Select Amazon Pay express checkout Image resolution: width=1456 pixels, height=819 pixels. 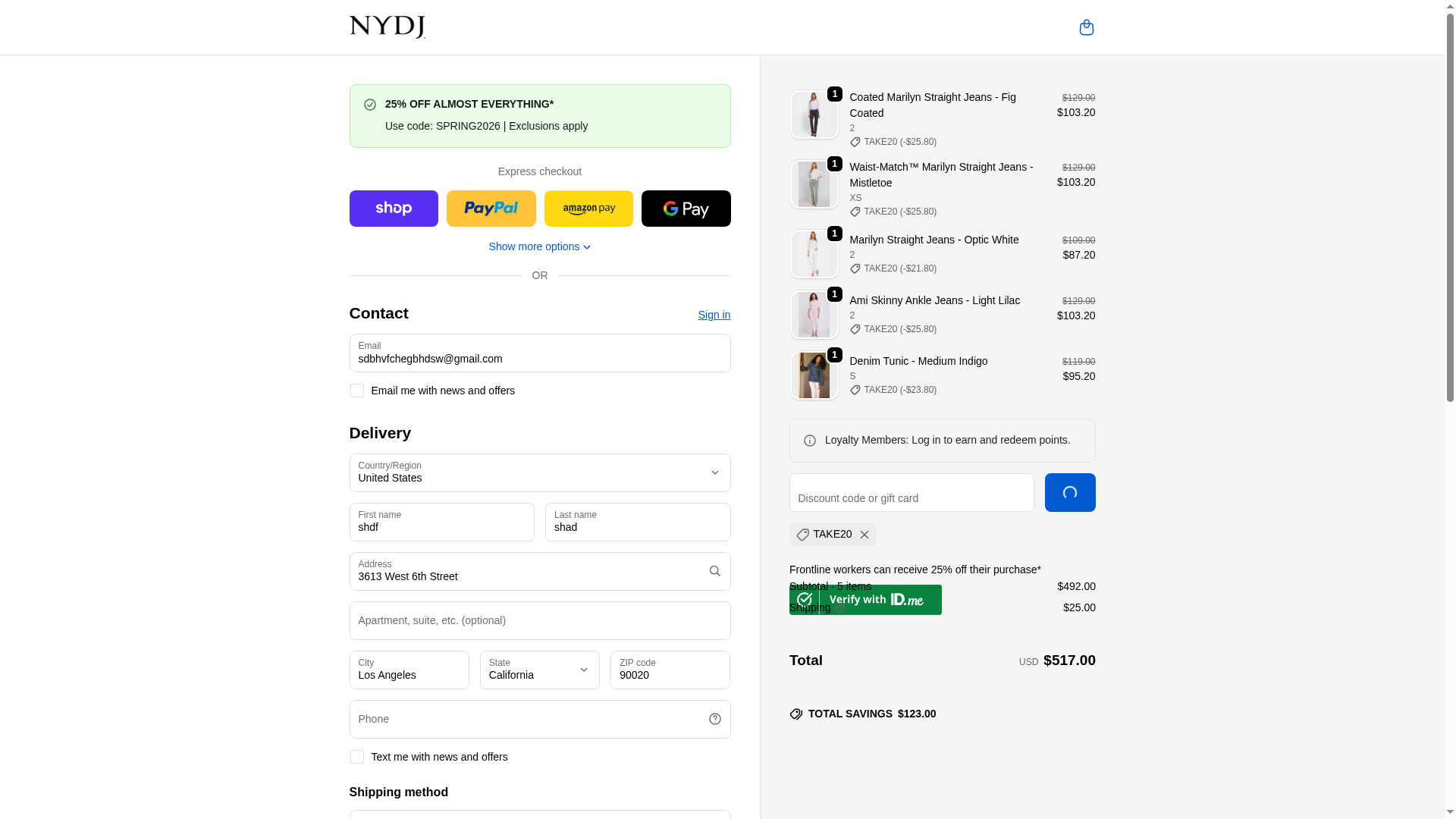pos(588,209)
